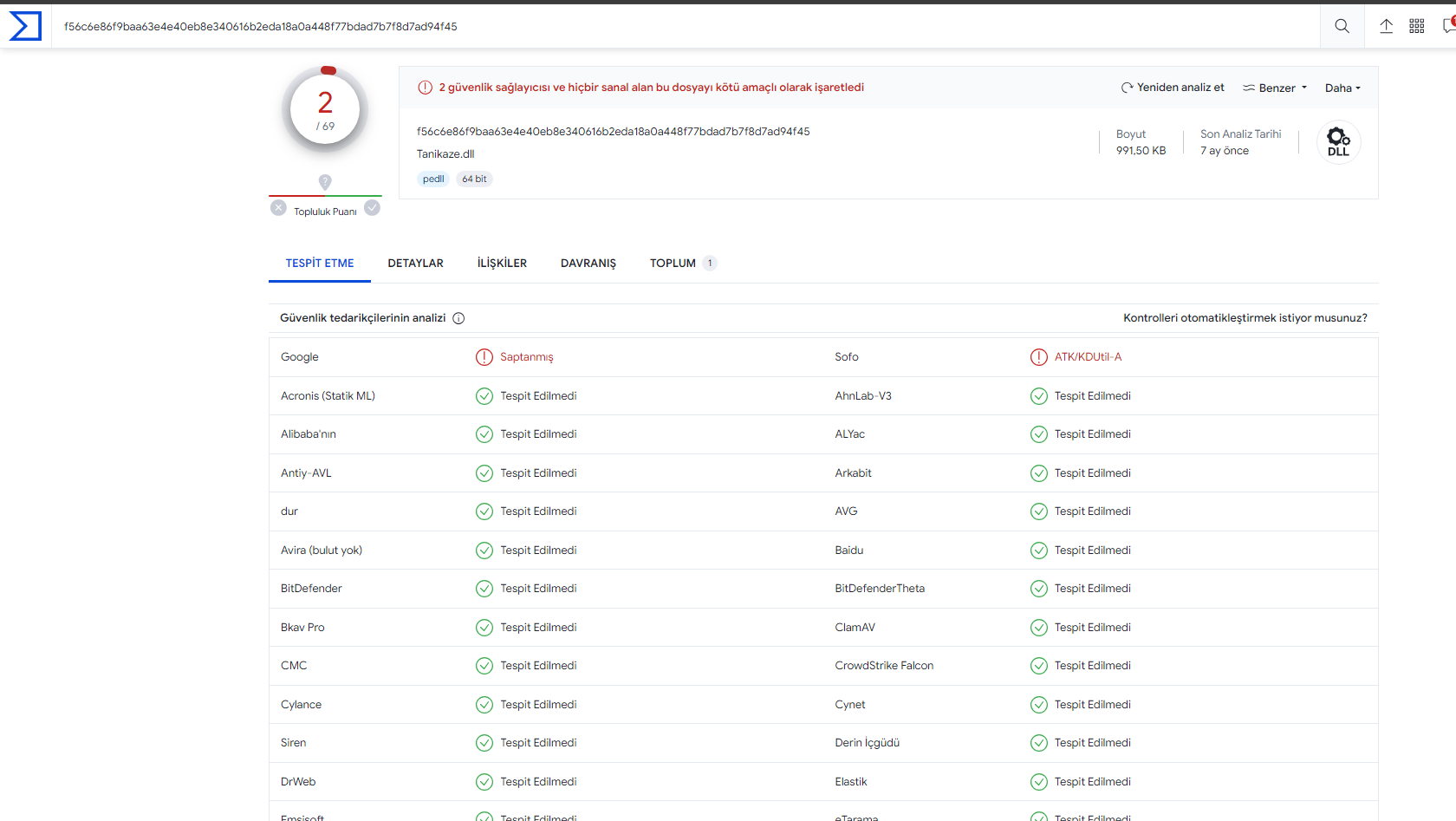
Task: Click the community score checkmark vote icon
Action: point(372,208)
